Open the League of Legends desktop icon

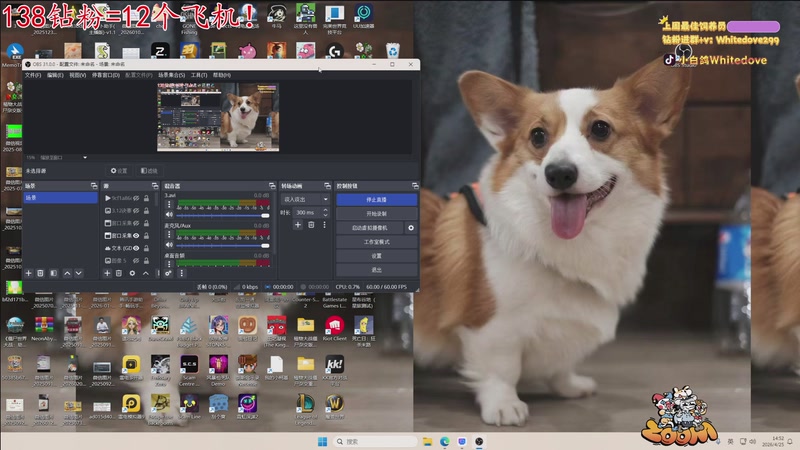[305, 403]
